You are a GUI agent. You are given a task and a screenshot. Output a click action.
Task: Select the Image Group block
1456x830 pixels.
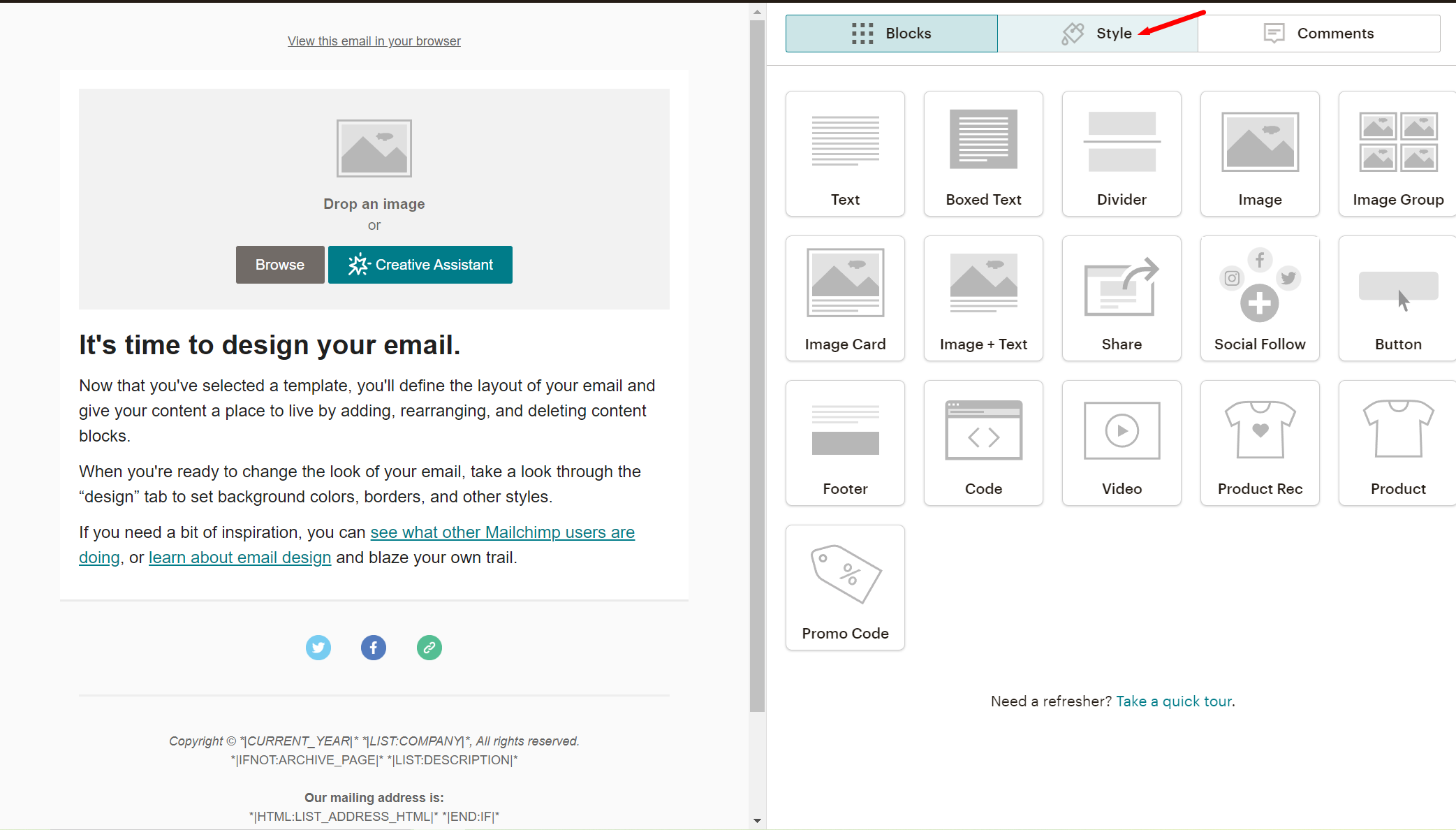[x=1397, y=154]
